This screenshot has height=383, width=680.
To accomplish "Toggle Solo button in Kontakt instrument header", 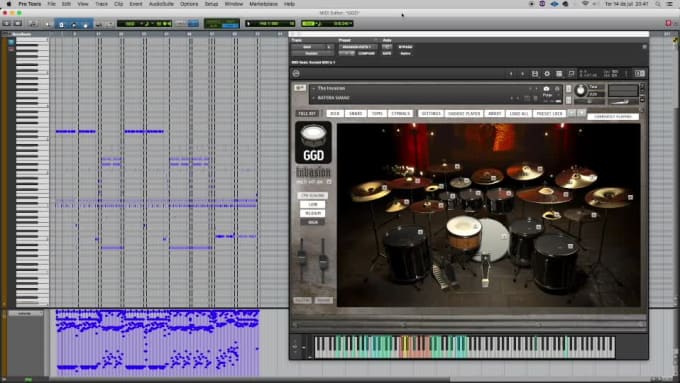I will coord(569,89).
